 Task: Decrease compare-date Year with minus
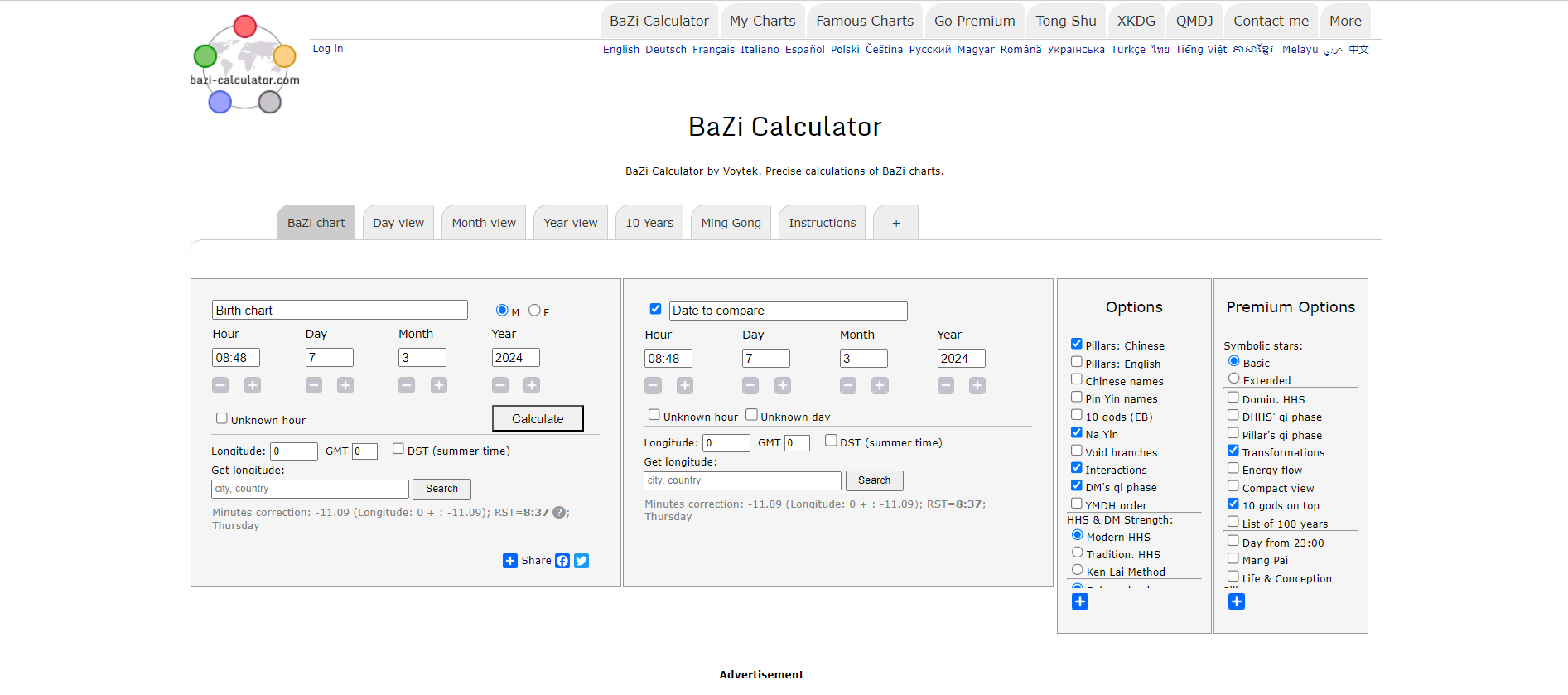pos(946,385)
